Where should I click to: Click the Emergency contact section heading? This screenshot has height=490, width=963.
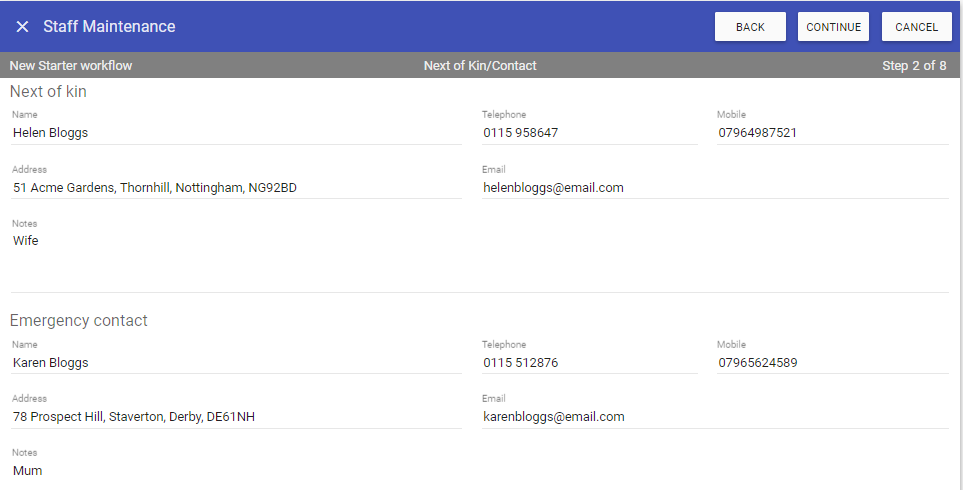[x=79, y=321]
